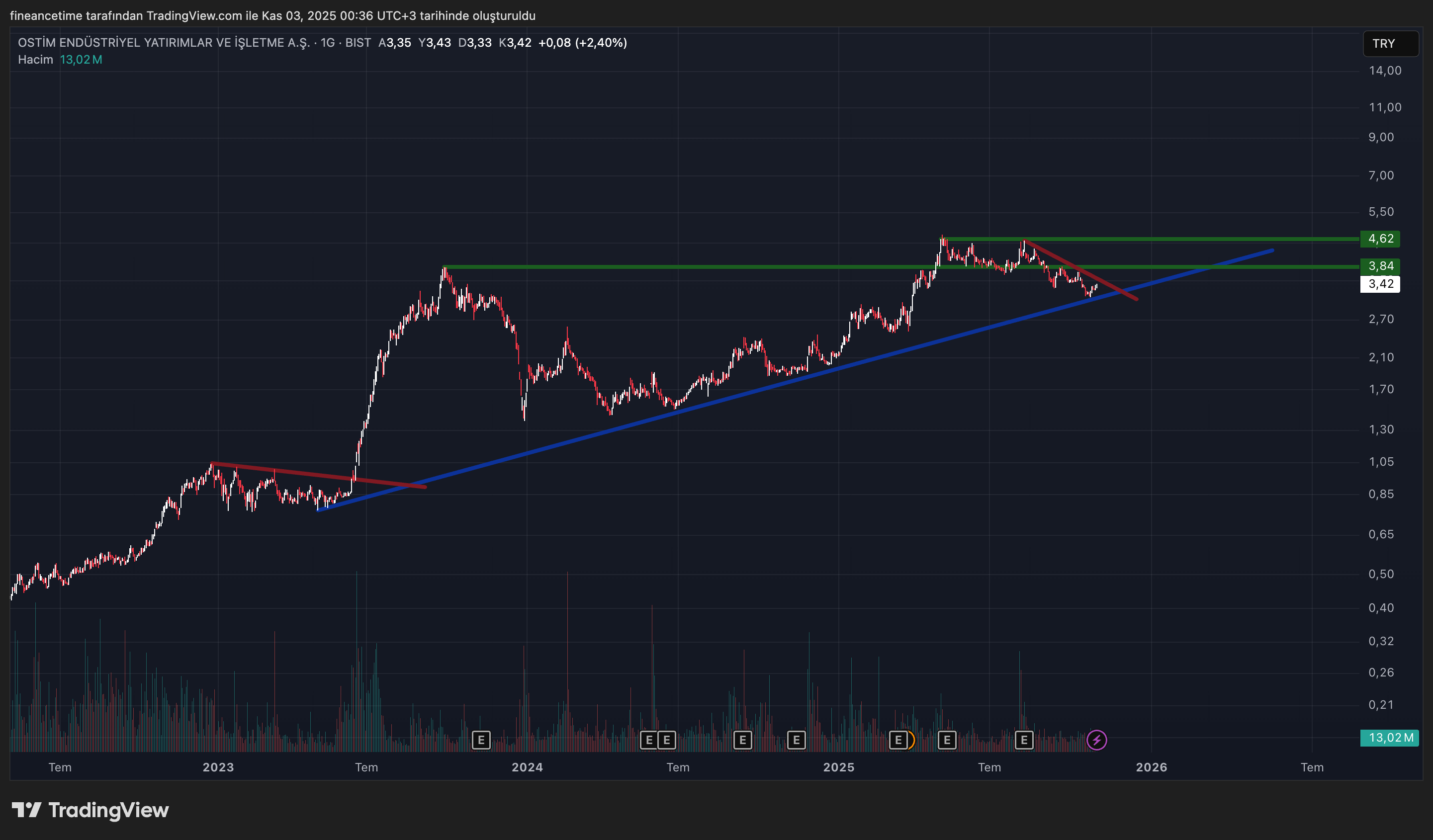Click the Hacim volume indicator label
This screenshot has width=1433, height=840.
tap(35, 60)
